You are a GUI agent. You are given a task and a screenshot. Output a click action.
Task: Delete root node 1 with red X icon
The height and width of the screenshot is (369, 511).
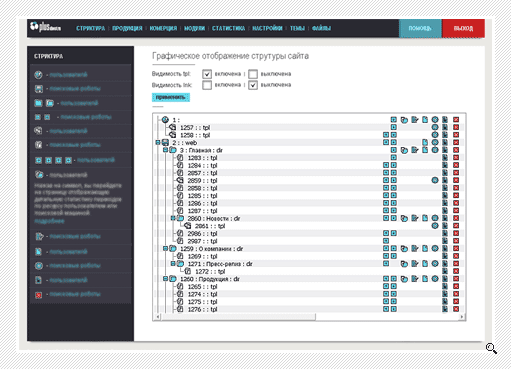456,120
